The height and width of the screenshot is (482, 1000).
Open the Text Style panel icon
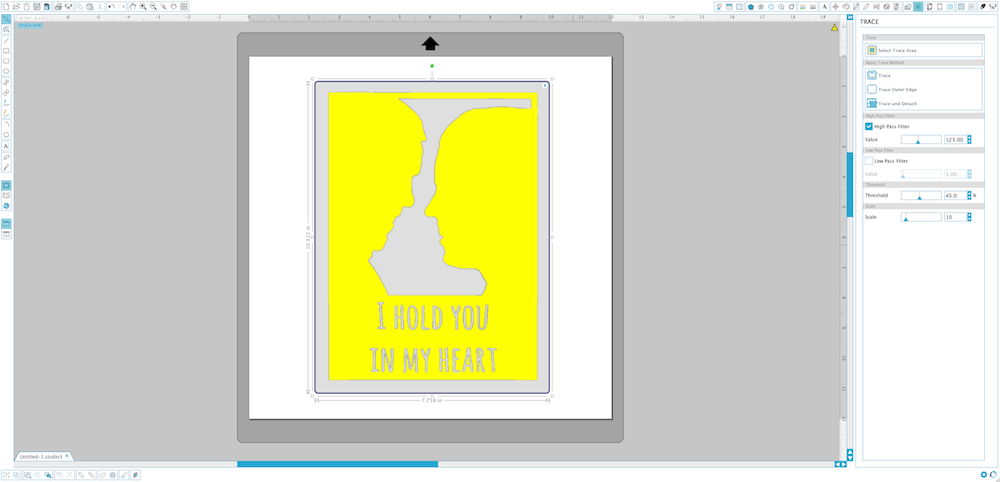pyautogui.click(x=825, y=6)
